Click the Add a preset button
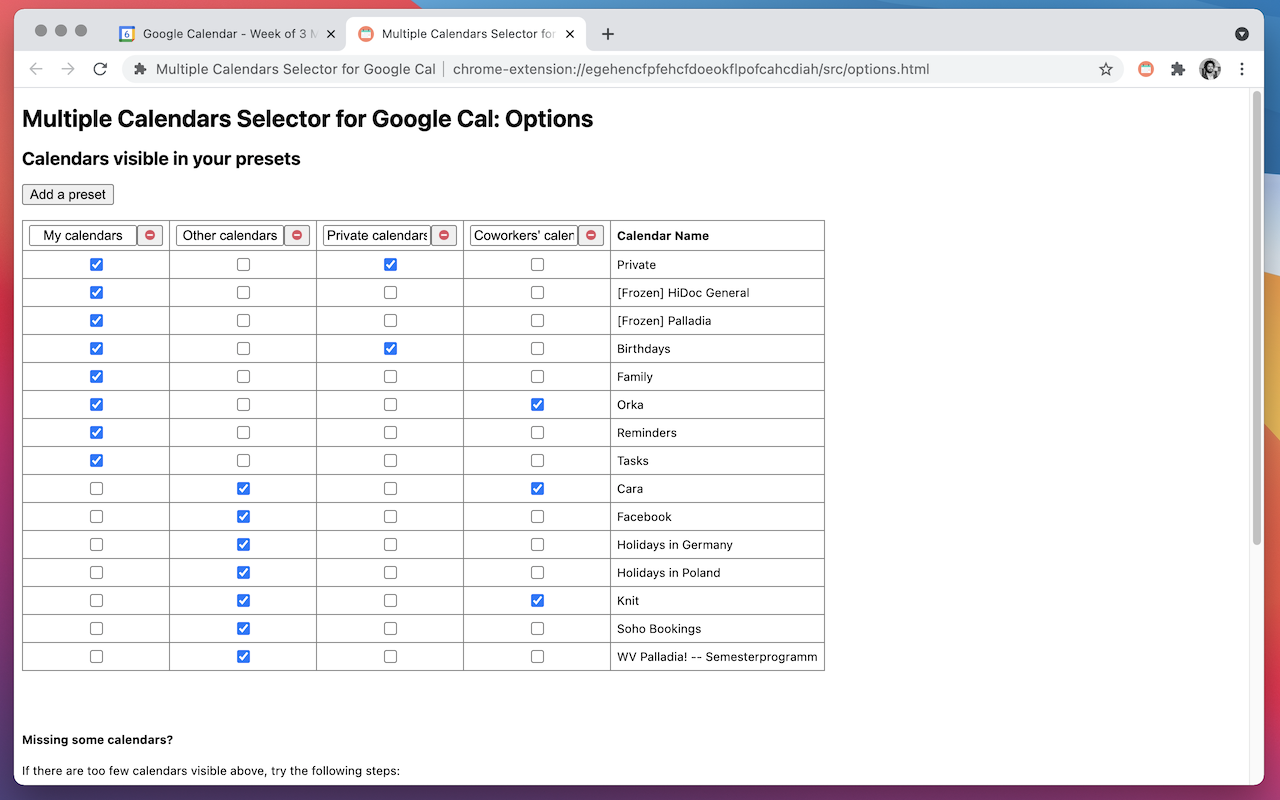Image resolution: width=1280 pixels, height=800 pixels. [68, 194]
